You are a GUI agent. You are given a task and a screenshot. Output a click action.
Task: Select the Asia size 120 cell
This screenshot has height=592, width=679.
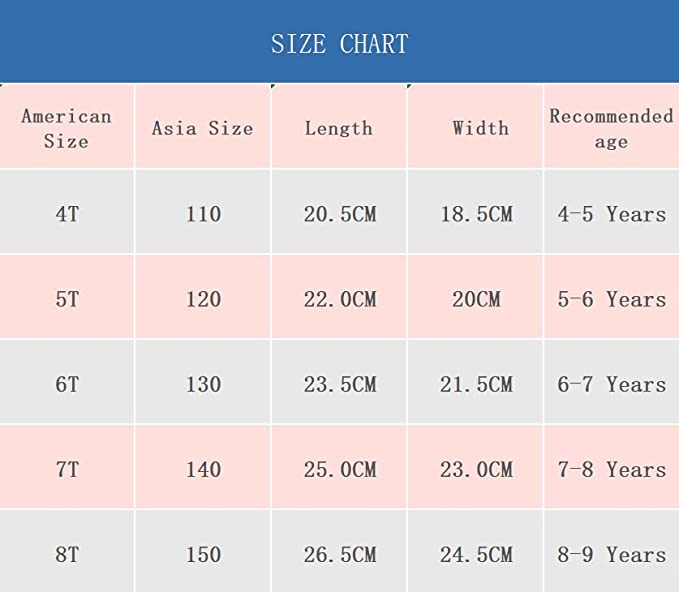[203, 296]
